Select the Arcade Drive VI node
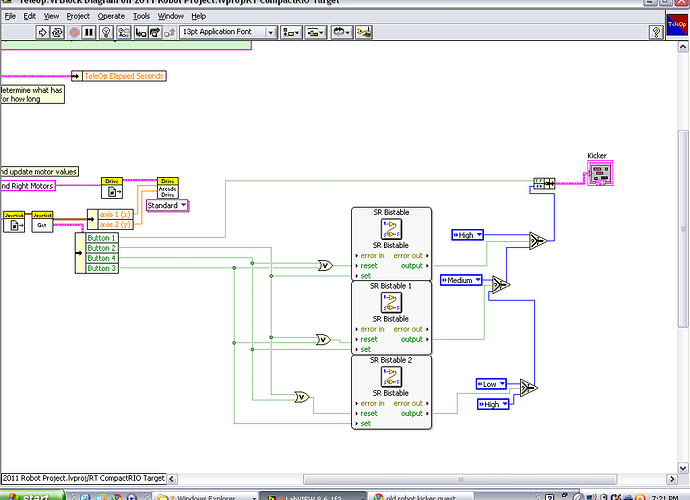The height and width of the screenshot is (500, 690). 168,188
